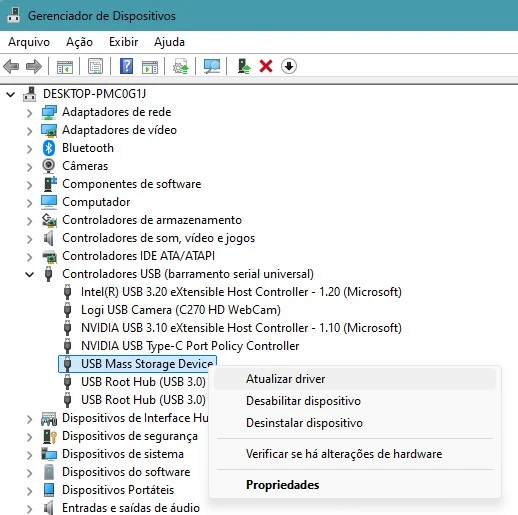
Task: Collapse the DESKTOP-PMC0G1J root node
Action: coord(11,95)
